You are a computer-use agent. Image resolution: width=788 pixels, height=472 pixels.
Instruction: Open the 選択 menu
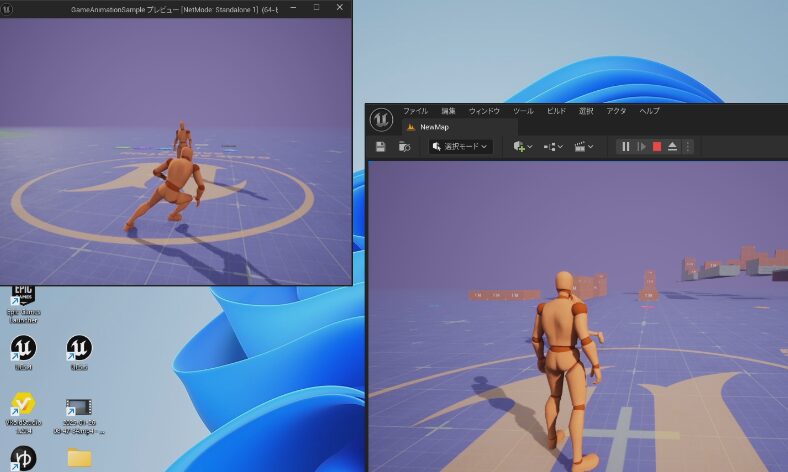point(586,111)
